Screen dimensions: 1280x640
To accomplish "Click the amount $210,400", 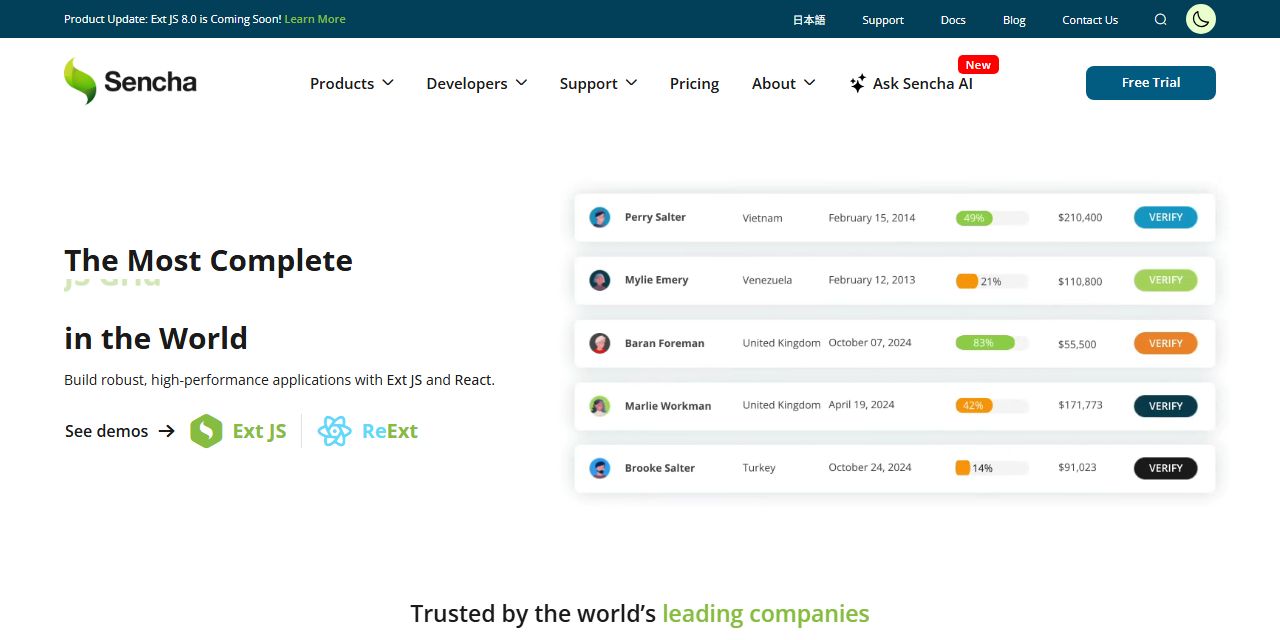I will pyautogui.click(x=1080, y=218).
